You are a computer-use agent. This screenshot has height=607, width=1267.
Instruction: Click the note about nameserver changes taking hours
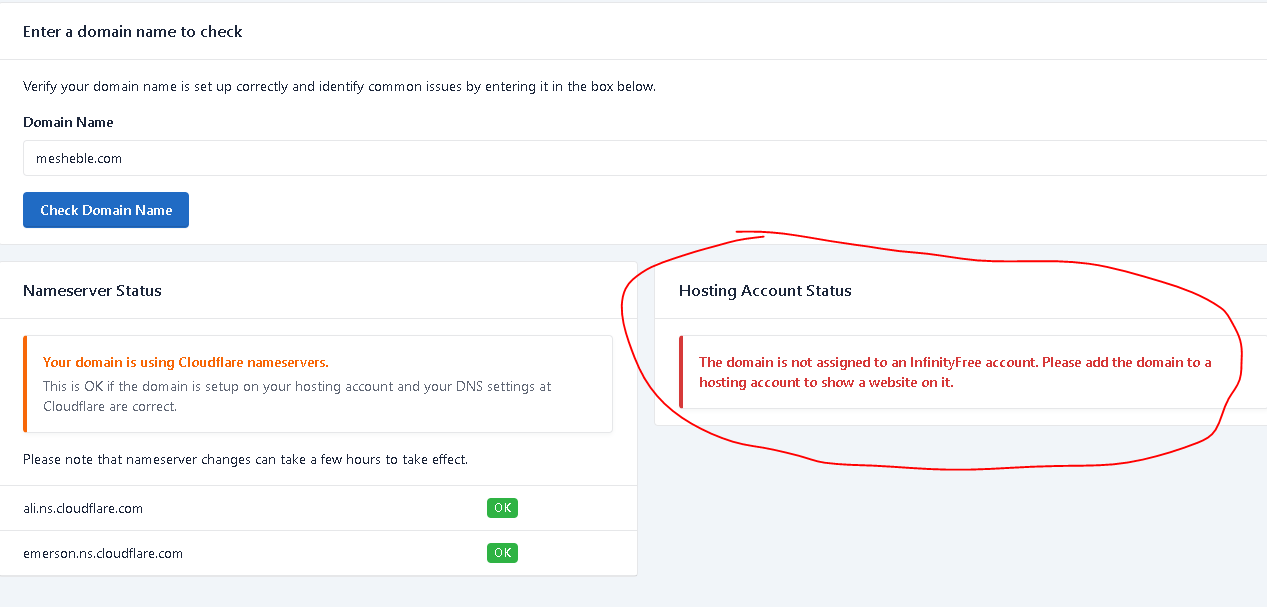pyautogui.click(x=245, y=460)
